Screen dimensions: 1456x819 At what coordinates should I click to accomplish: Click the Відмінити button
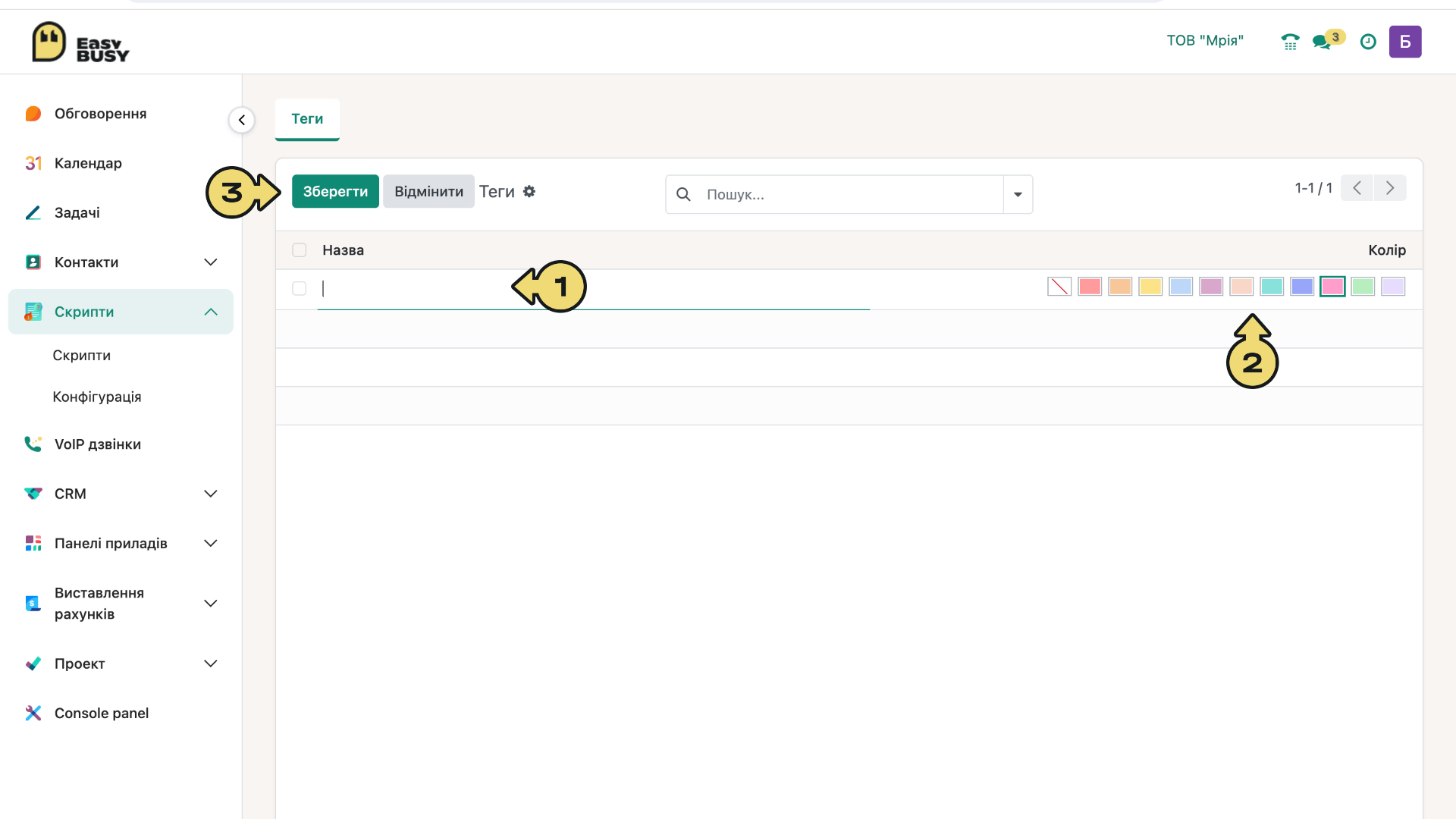[x=428, y=192]
